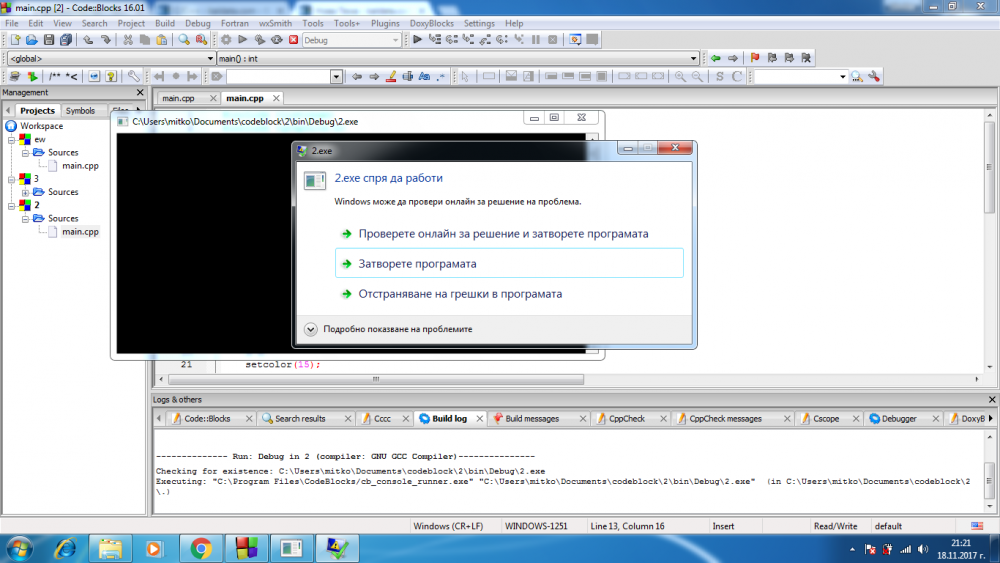1000x563 pixels.
Task: Click Google Chrome in the taskbar
Action: point(201,548)
